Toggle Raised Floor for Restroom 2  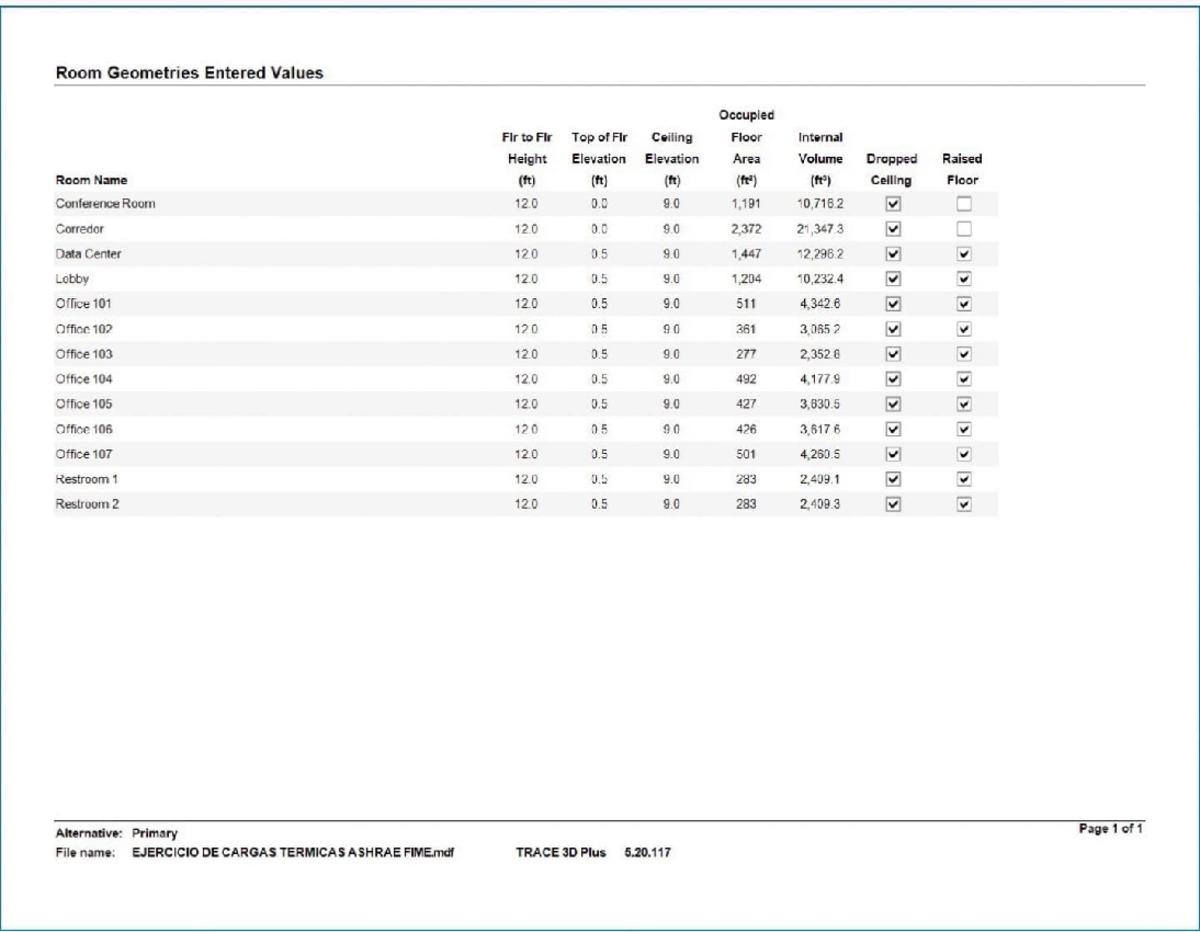[964, 504]
